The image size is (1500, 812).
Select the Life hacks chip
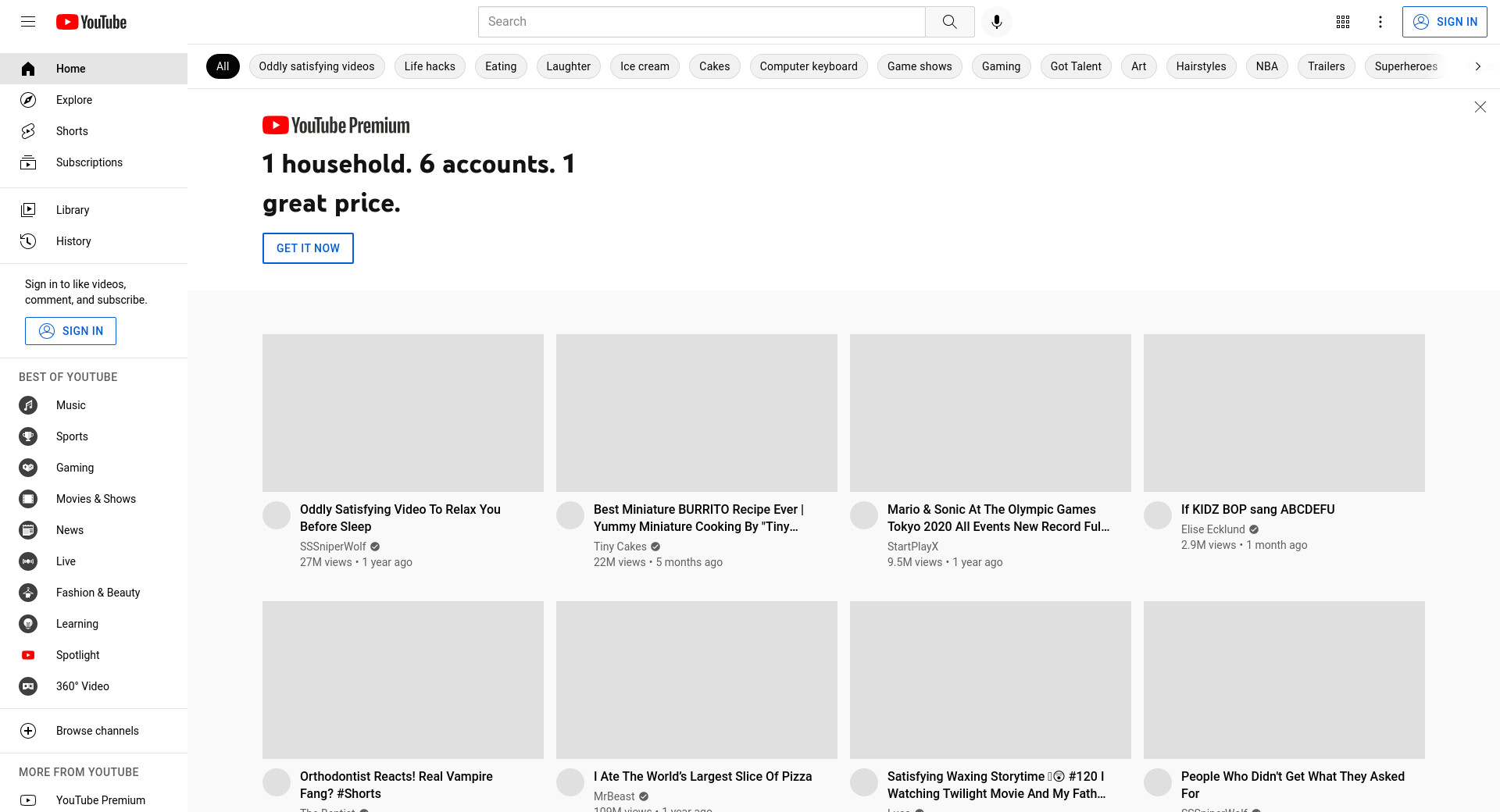point(430,66)
